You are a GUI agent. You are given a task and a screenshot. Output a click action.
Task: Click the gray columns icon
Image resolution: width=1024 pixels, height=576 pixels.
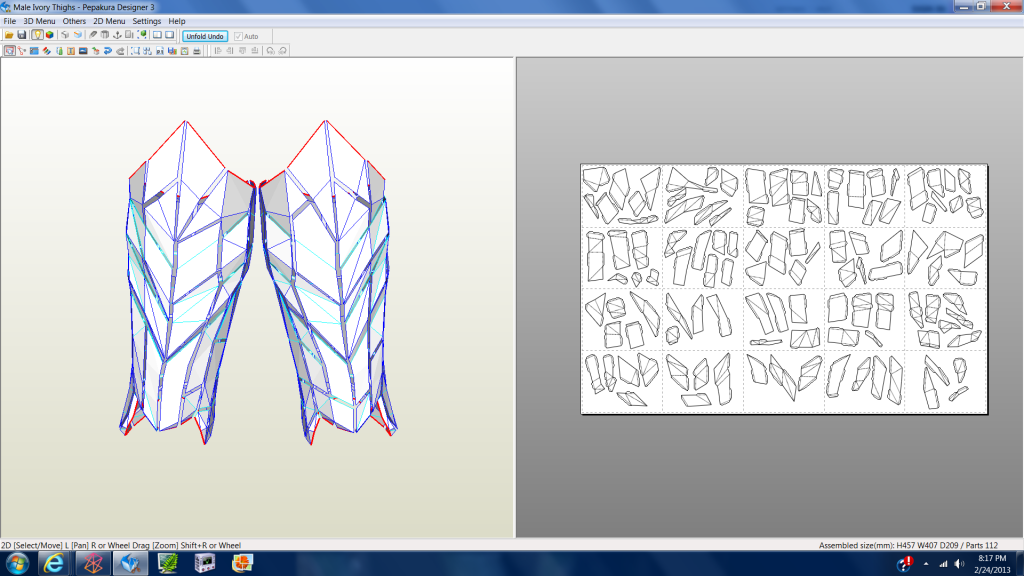(104, 35)
